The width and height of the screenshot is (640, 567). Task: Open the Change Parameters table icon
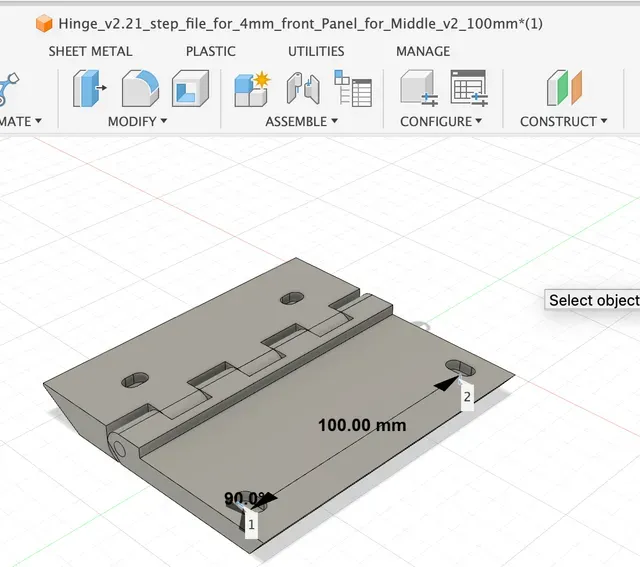click(469, 88)
